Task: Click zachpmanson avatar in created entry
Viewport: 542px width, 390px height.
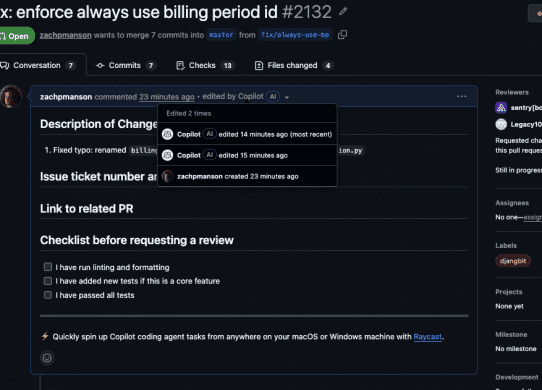Action: [168, 176]
